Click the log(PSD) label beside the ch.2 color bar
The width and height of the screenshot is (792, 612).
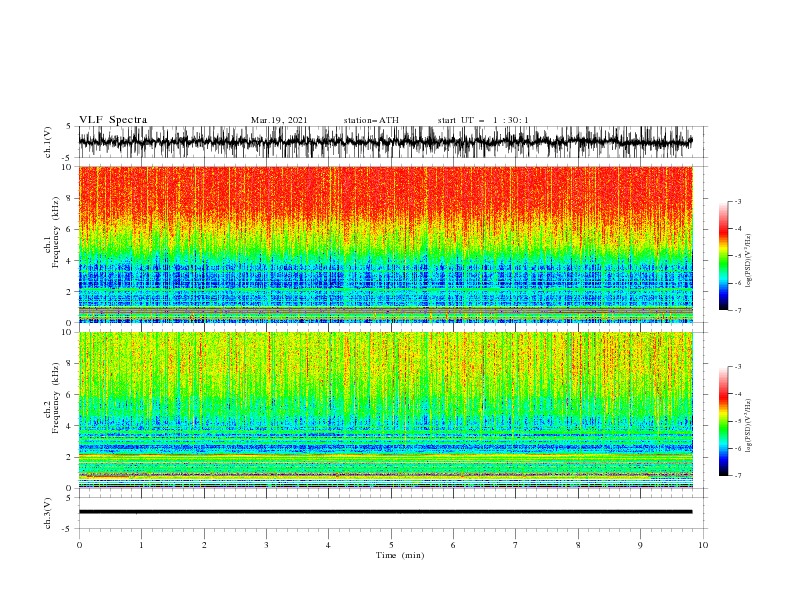pos(749,426)
